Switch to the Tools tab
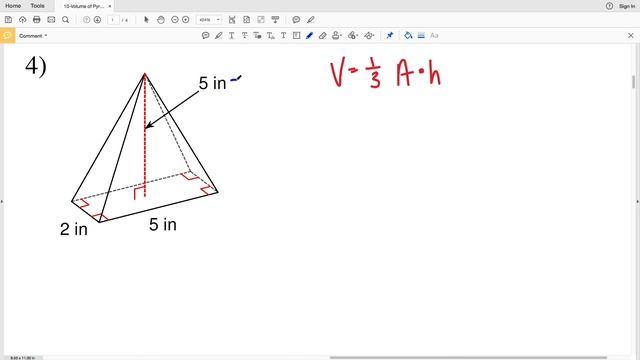640x360 pixels. (x=38, y=6)
